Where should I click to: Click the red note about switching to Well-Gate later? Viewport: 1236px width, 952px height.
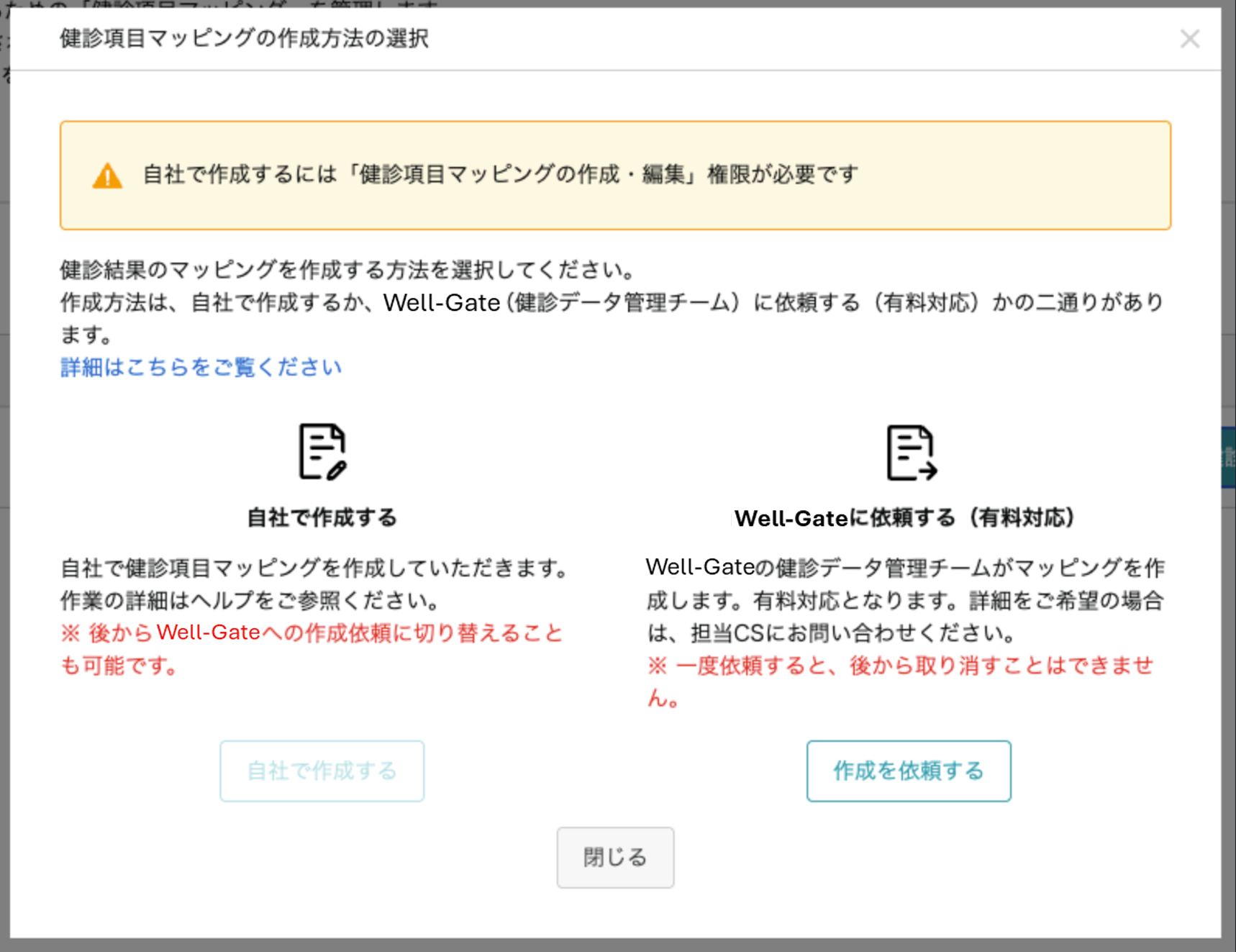(x=312, y=649)
